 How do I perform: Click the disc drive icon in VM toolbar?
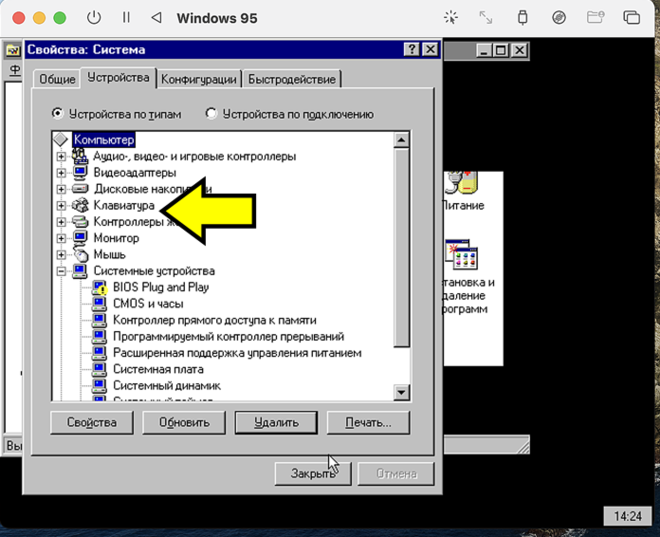pos(559,18)
